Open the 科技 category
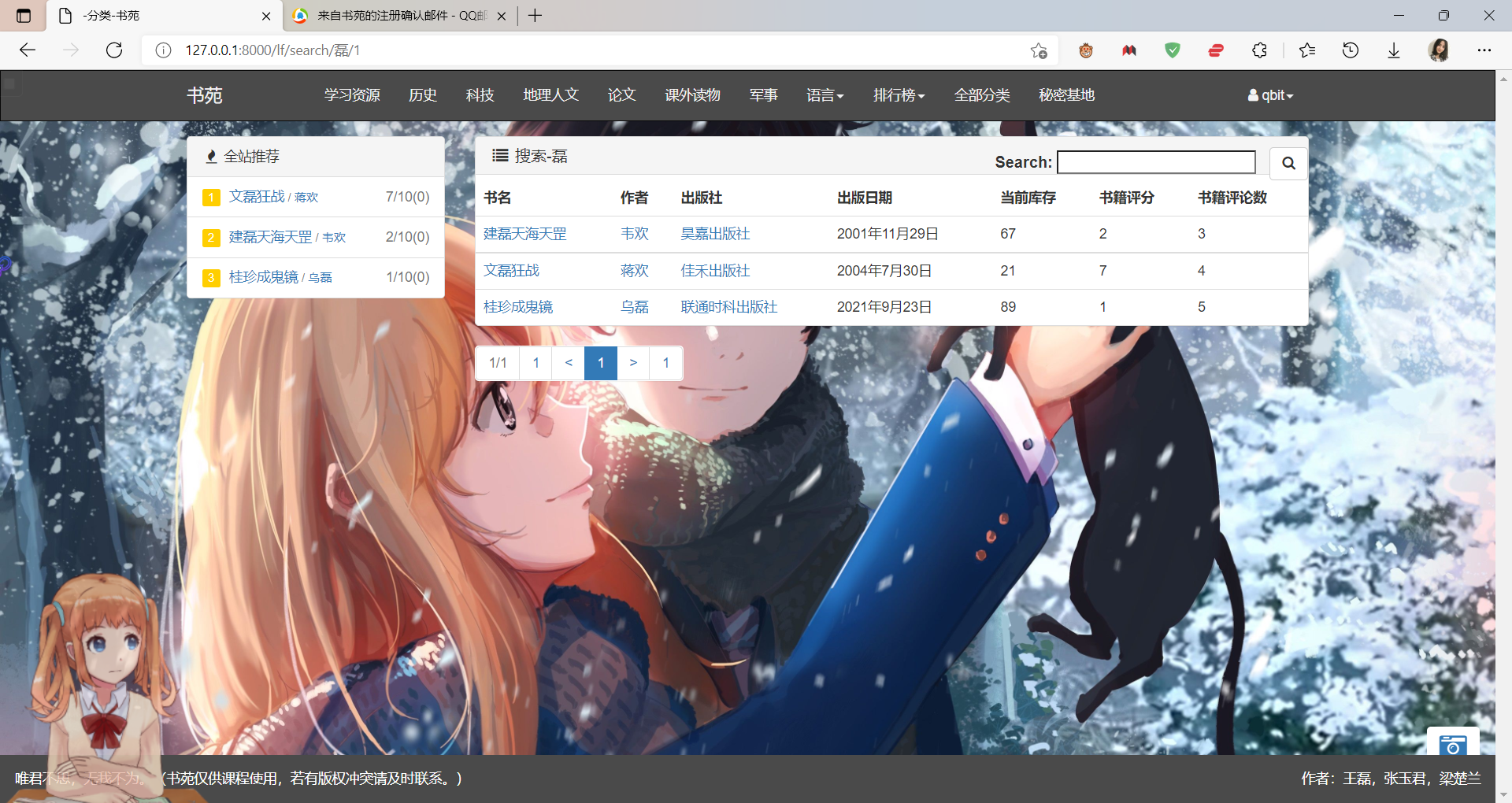Viewport: 1512px width, 803px height. coord(480,95)
